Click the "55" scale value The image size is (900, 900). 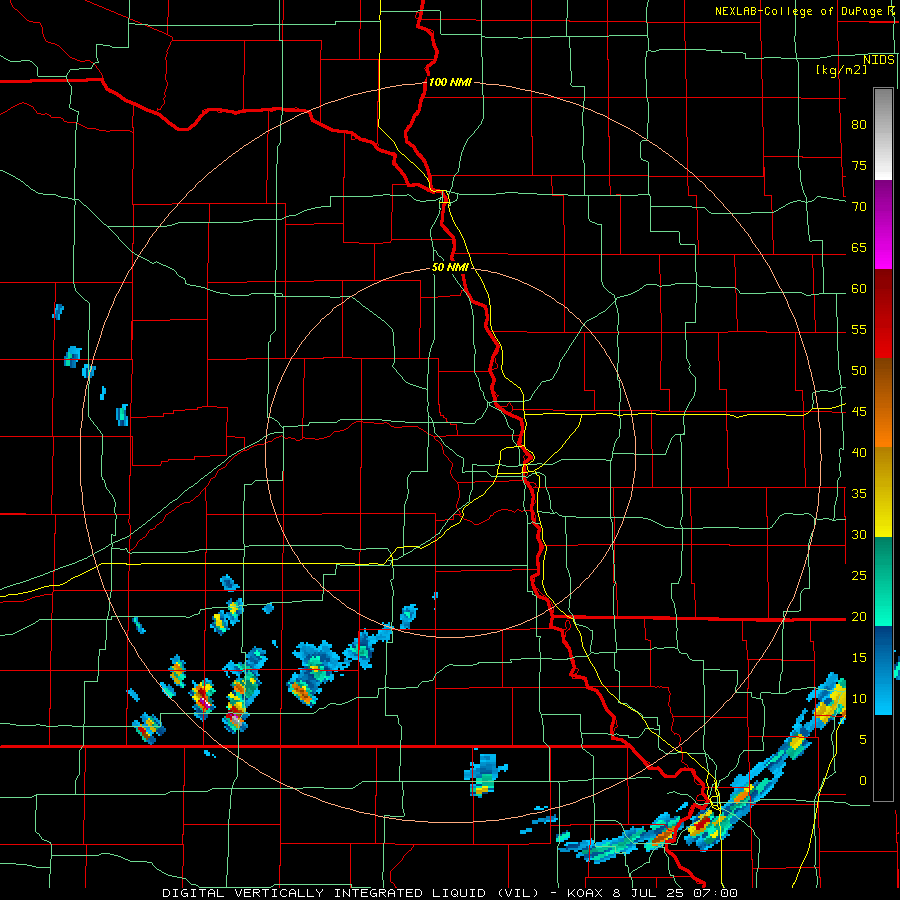tap(859, 329)
